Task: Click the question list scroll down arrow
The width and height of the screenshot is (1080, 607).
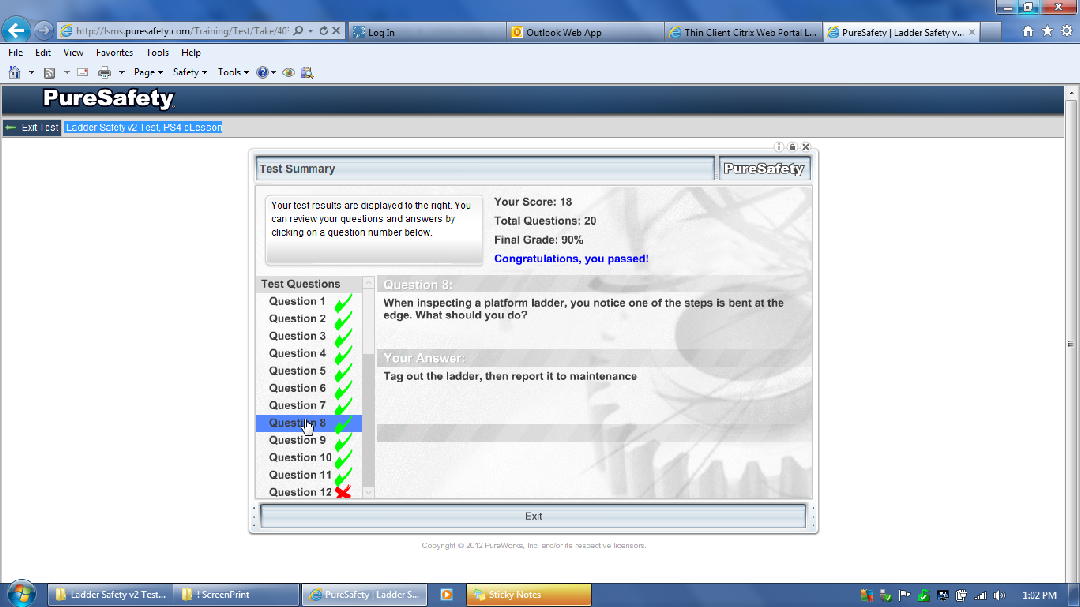Action: coord(368,492)
